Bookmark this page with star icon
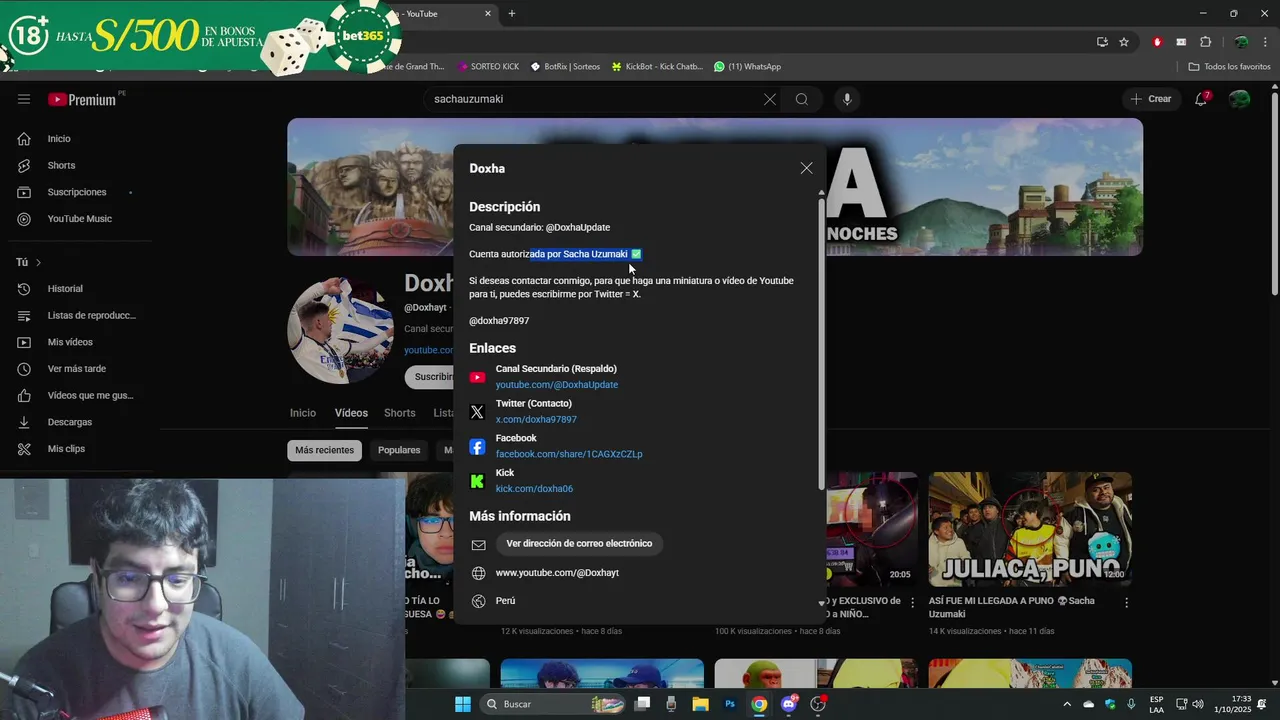Viewport: 1280px width, 720px height. (1124, 42)
